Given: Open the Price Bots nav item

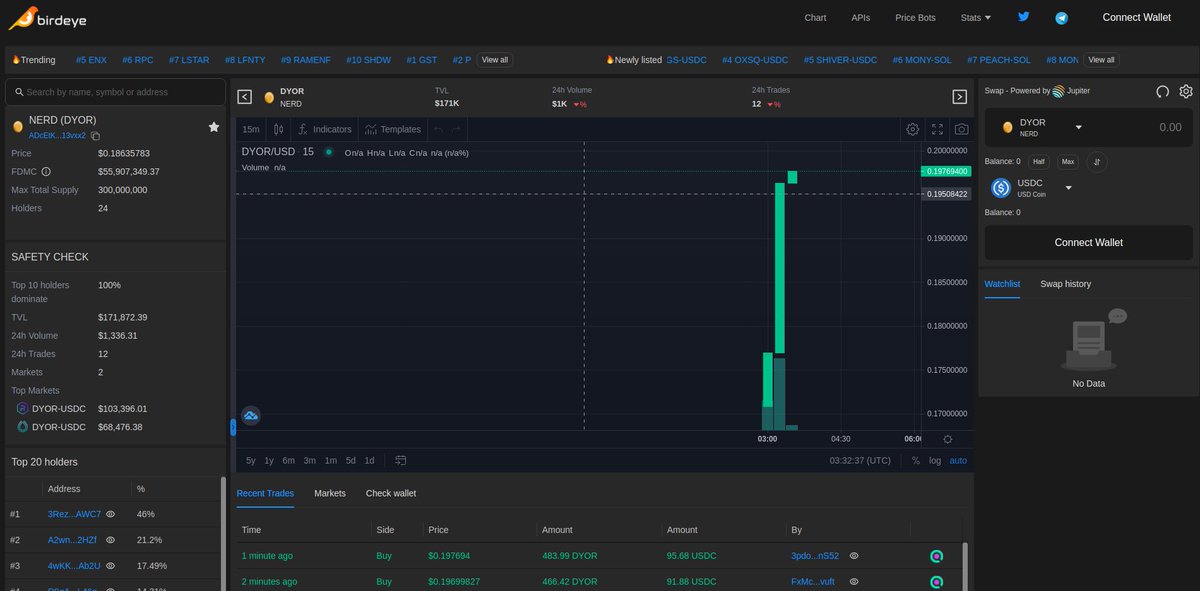Looking at the screenshot, I should tap(915, 18).
